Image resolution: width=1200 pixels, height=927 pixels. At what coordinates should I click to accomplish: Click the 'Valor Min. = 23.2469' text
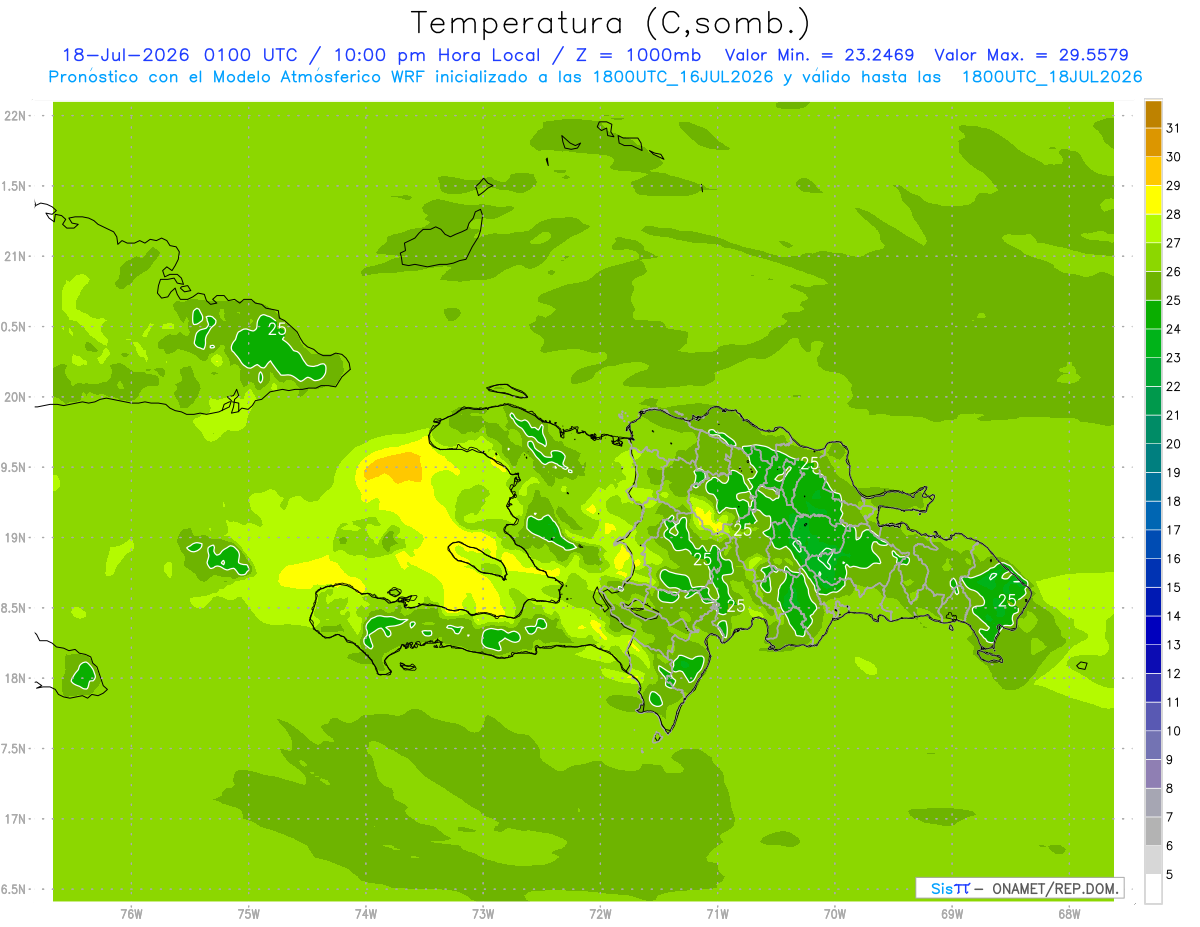point(819,55)
